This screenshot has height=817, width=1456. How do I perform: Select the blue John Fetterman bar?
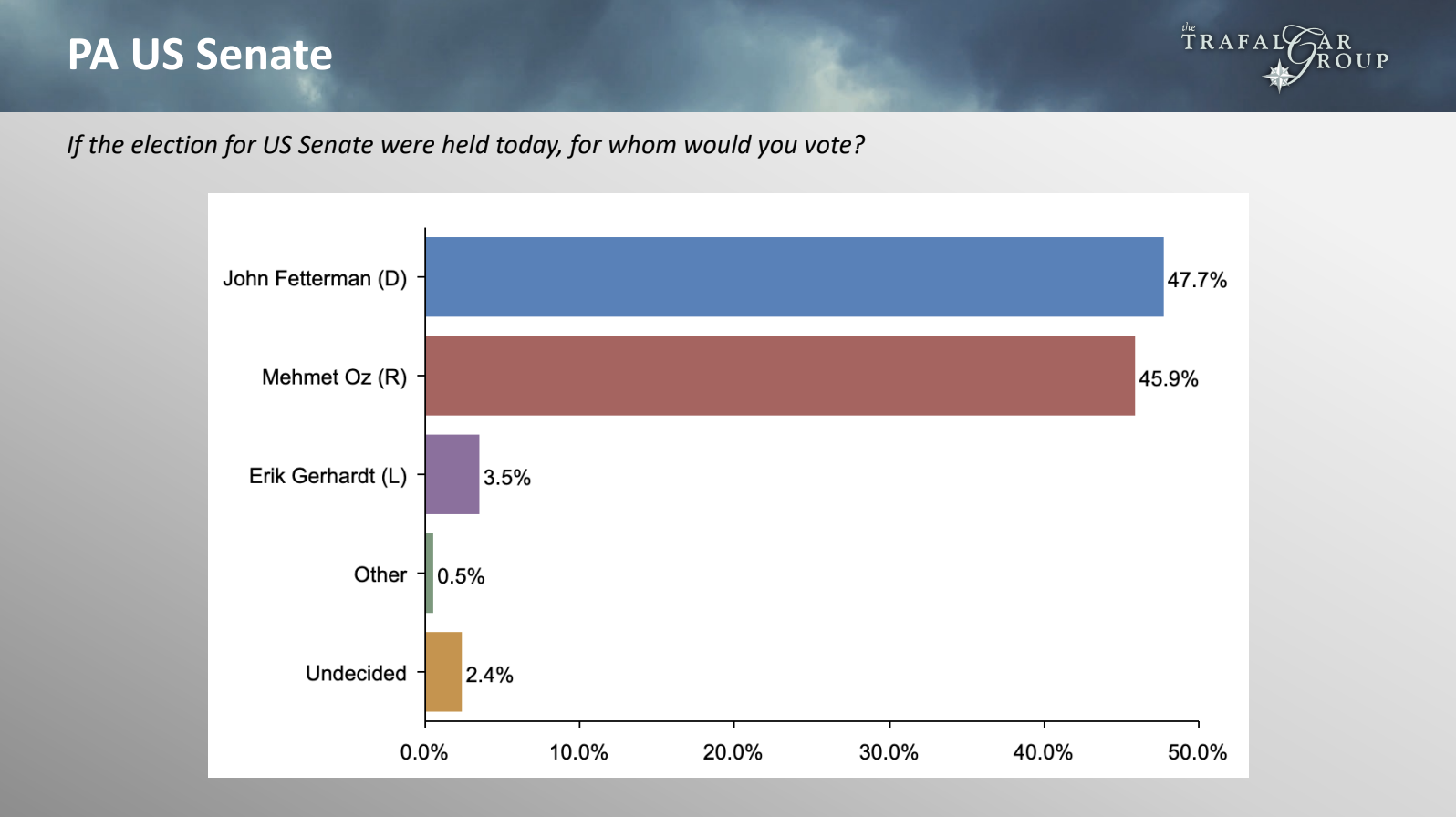pos(794,277)
